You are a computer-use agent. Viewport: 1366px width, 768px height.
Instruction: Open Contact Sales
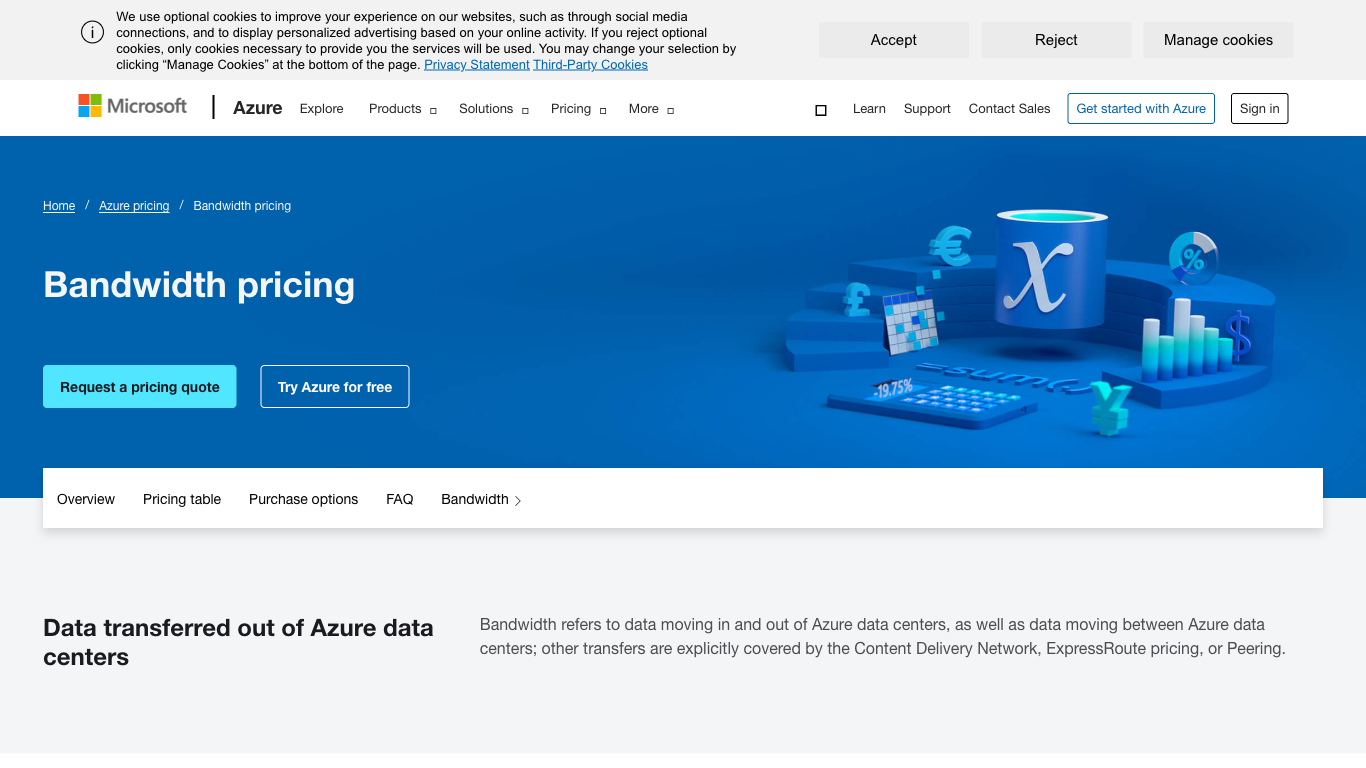(1009, 109)
